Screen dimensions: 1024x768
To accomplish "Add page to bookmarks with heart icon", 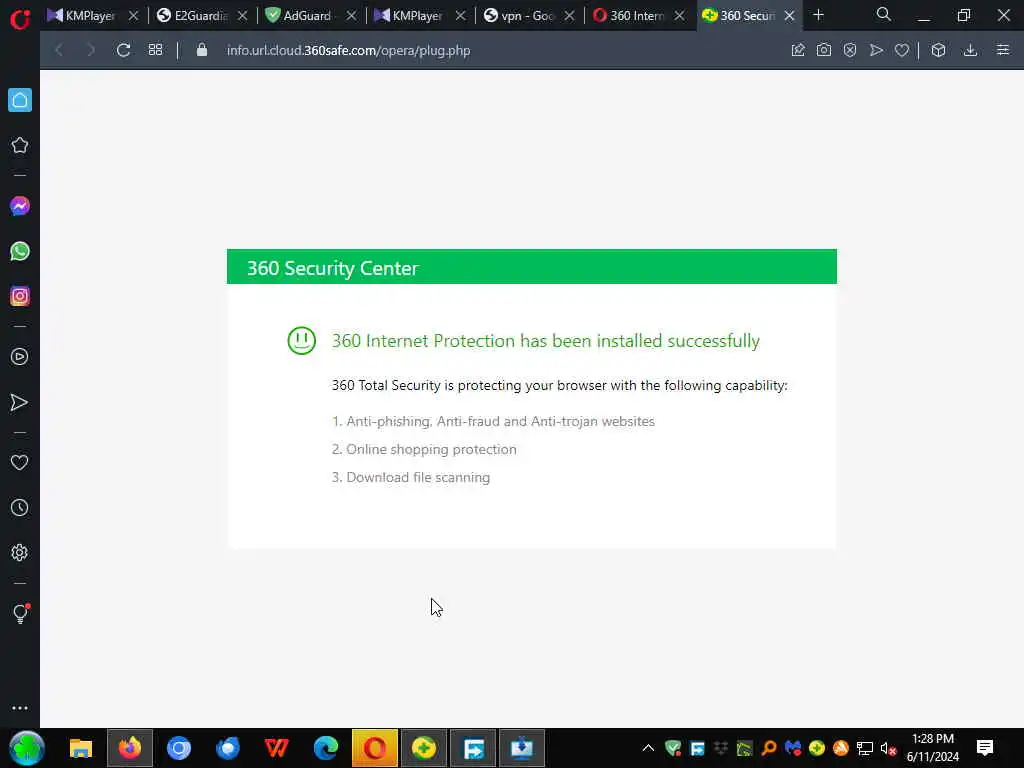I will 902,50.
